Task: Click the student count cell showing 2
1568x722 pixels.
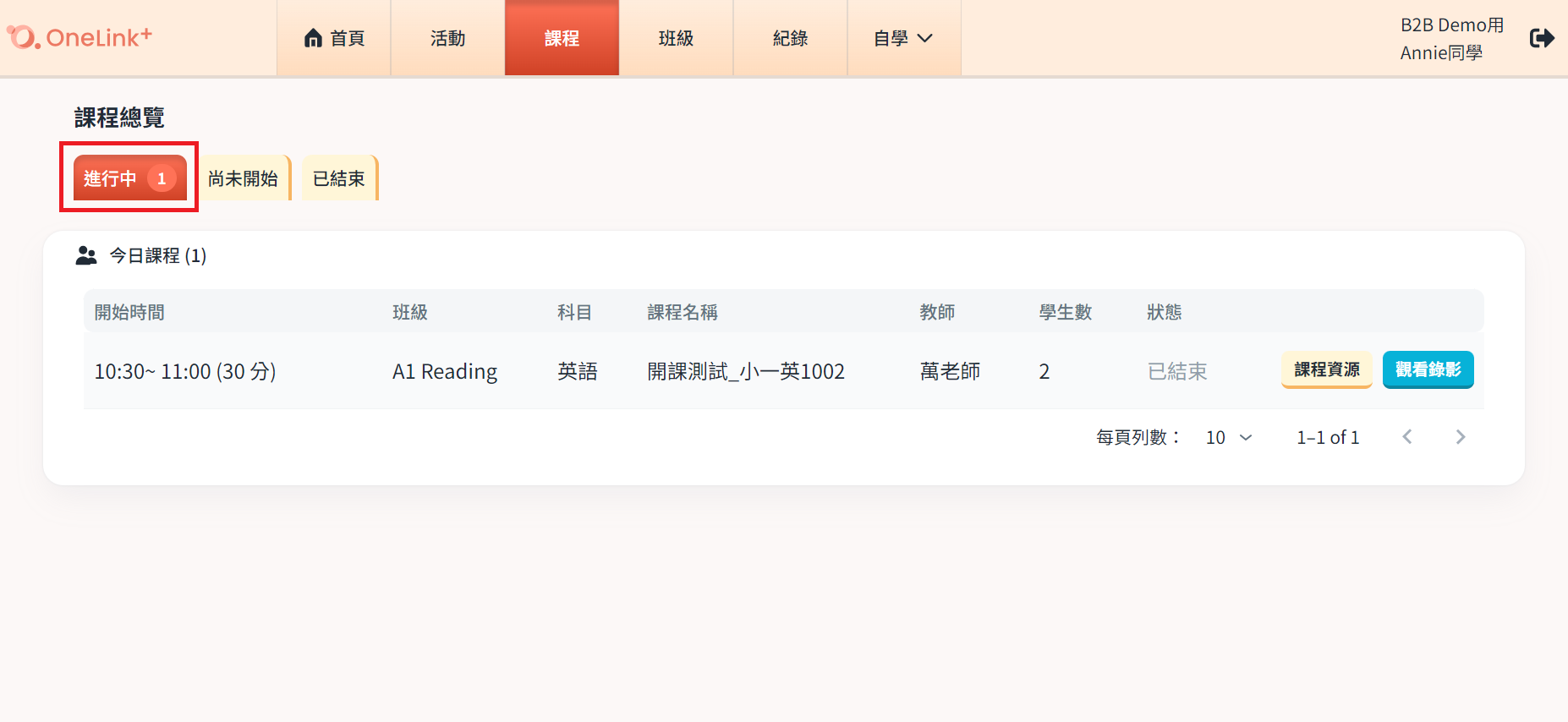Action: (1044, 371)
